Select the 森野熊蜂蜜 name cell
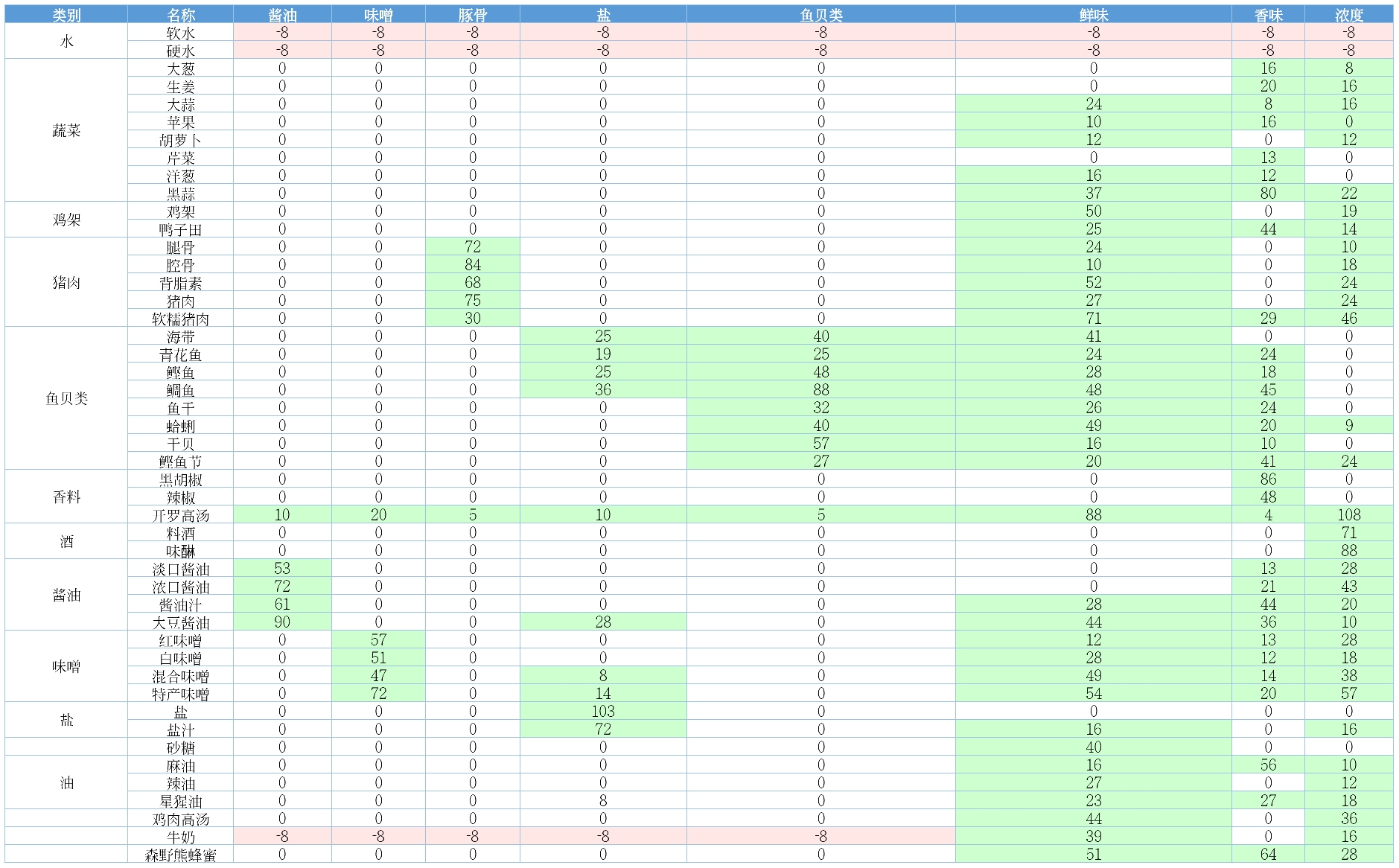 (180, 855)
